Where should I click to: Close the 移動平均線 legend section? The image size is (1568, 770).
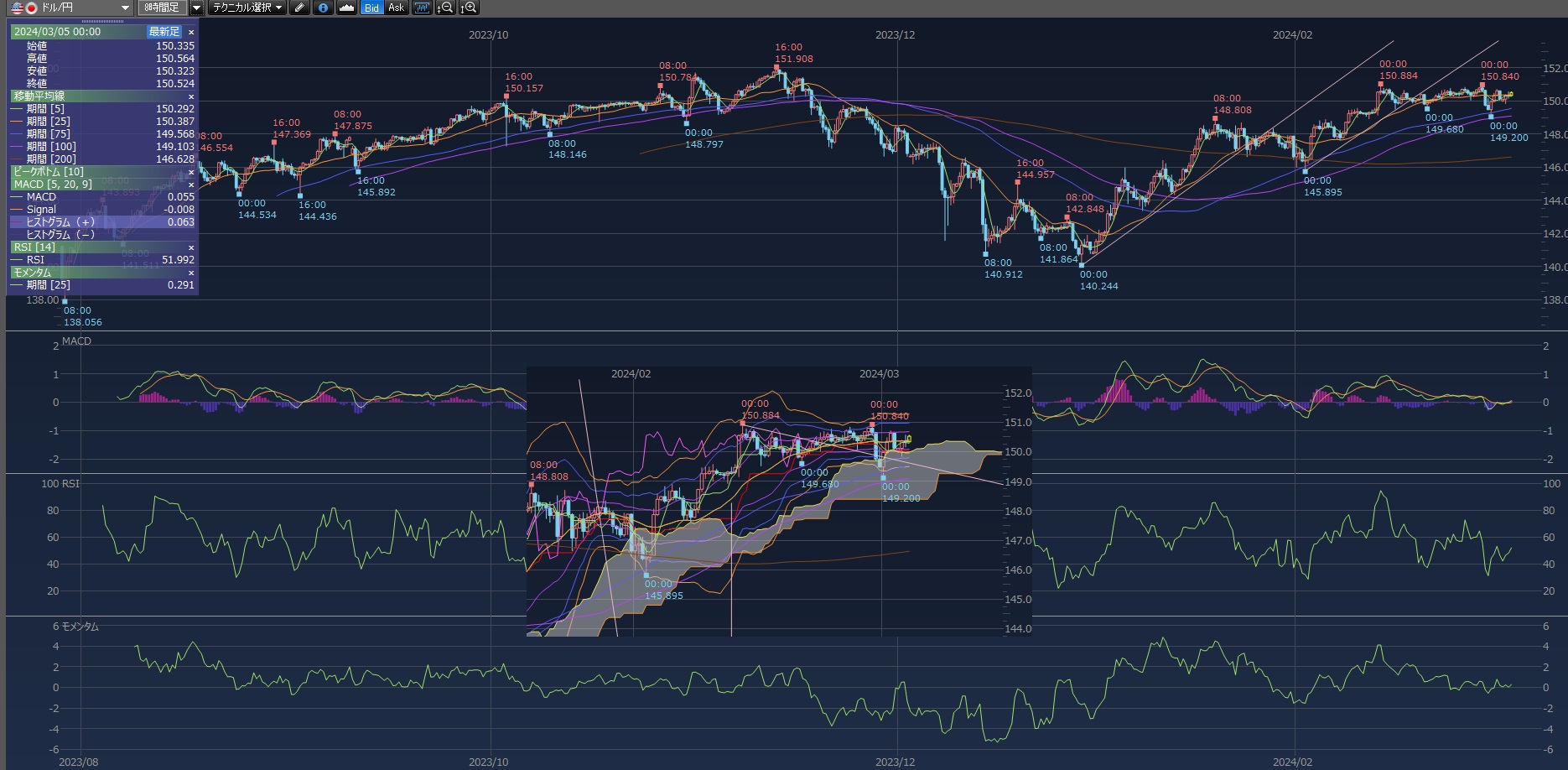(191, 96)
